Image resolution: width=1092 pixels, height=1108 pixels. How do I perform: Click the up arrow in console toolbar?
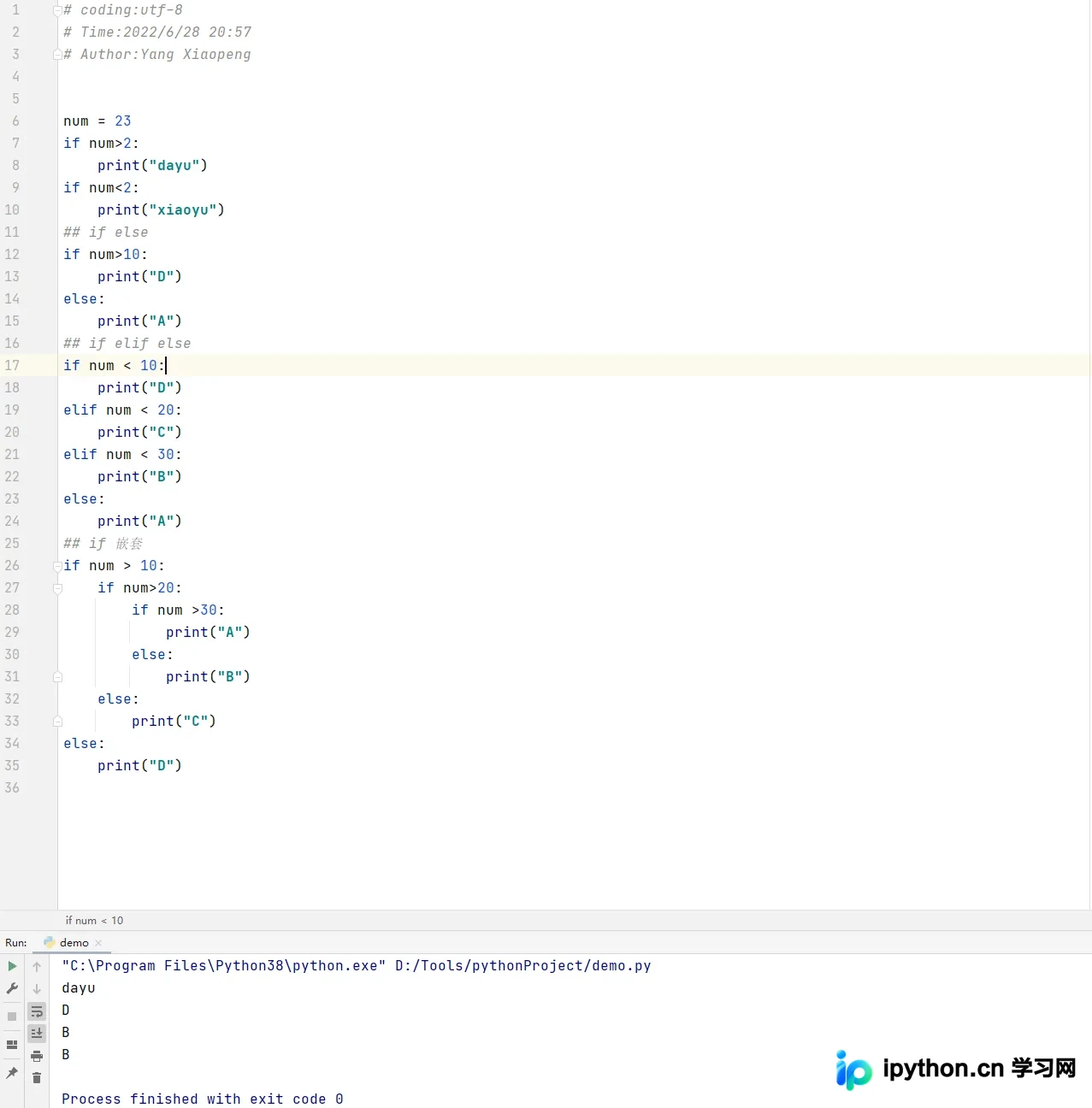(37, 966)
